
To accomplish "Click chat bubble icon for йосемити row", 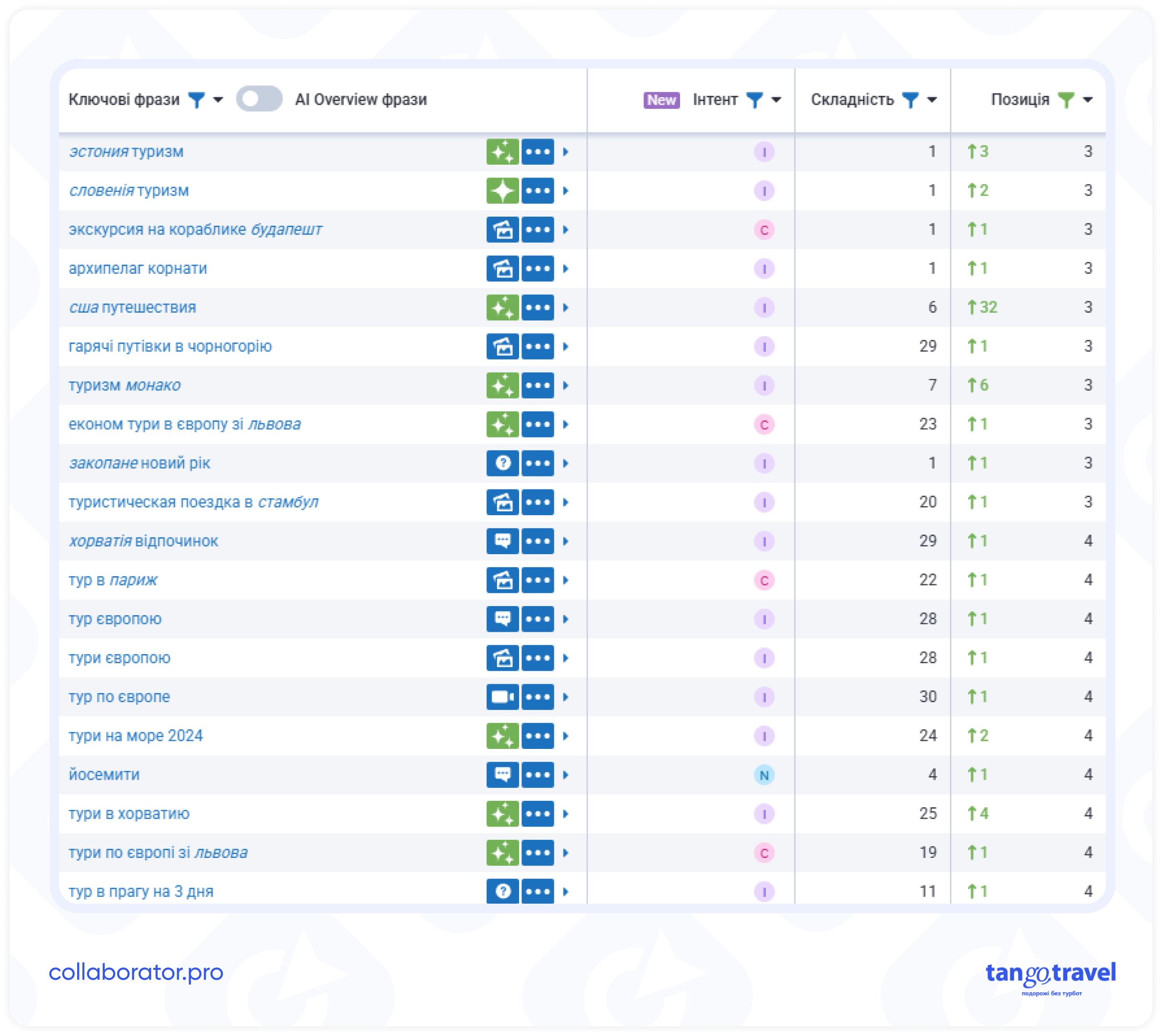I will coord(502,775).
